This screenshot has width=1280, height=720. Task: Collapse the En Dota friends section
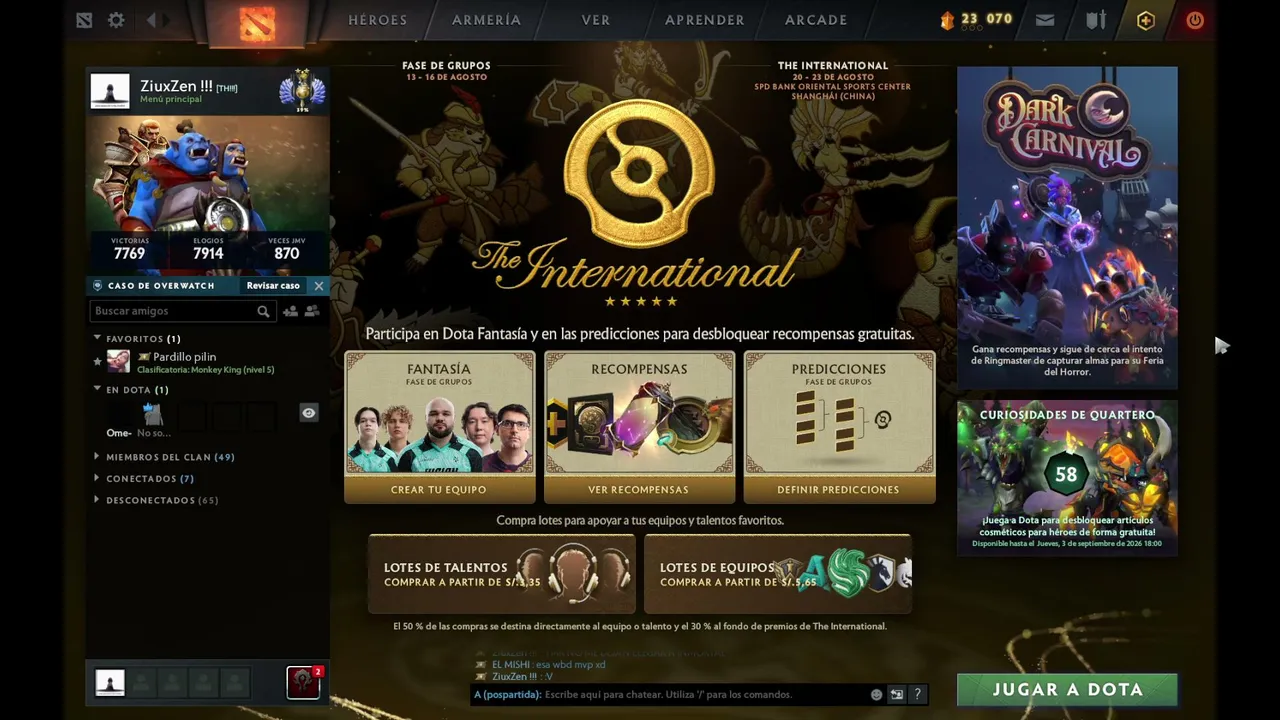(97, 389)
